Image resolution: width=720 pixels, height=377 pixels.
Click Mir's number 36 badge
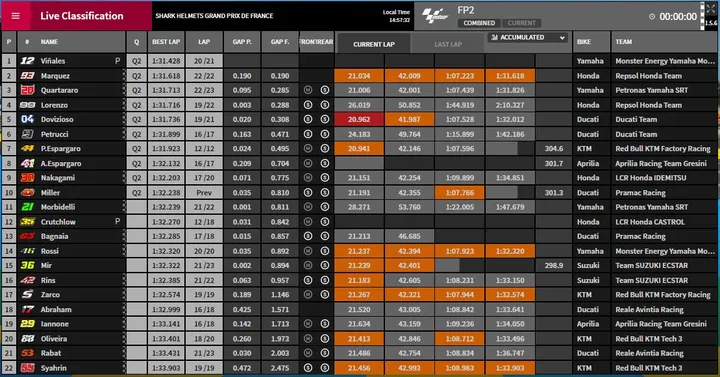point(28,265)
